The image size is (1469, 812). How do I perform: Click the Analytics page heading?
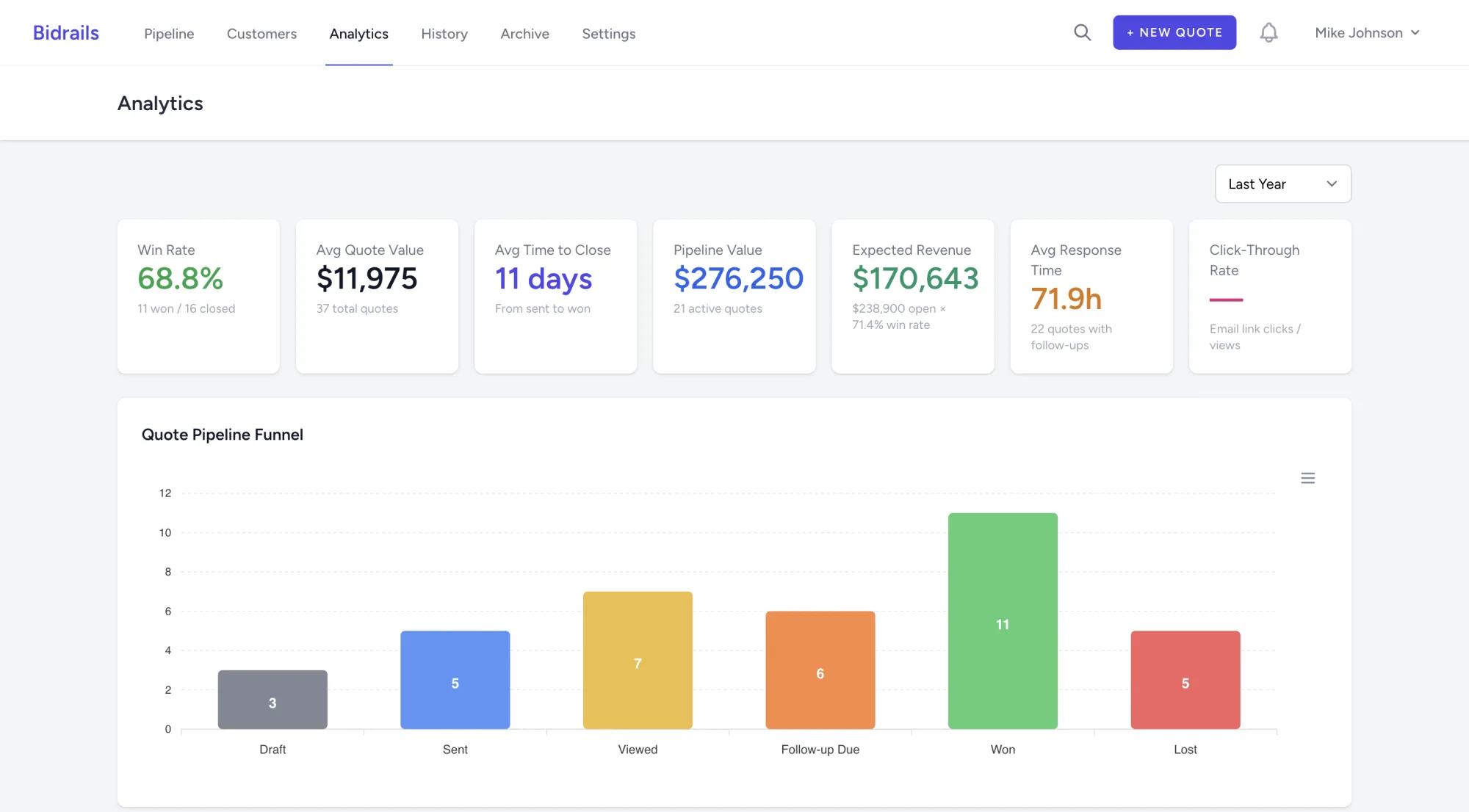(x=160, y=104)
